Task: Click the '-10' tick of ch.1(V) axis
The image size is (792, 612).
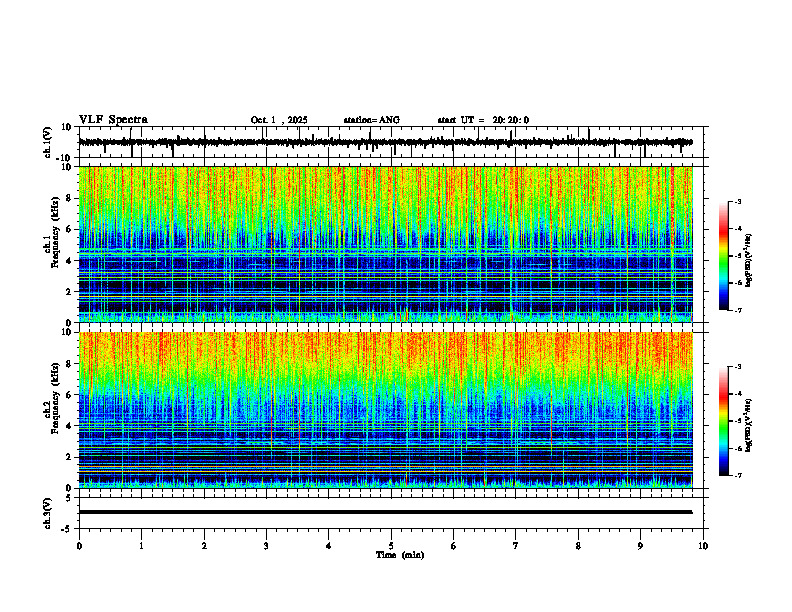Action: point(64,158)
